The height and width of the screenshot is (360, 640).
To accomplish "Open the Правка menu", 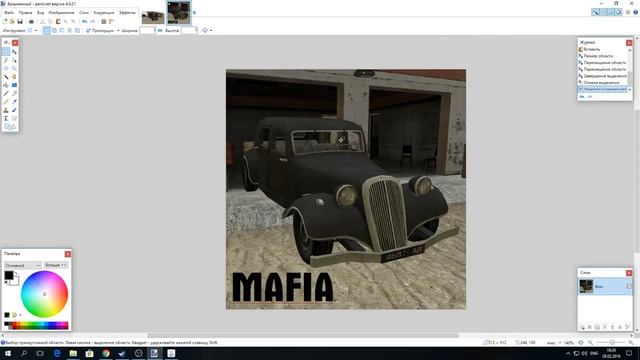I will click(x=25, y=13).
